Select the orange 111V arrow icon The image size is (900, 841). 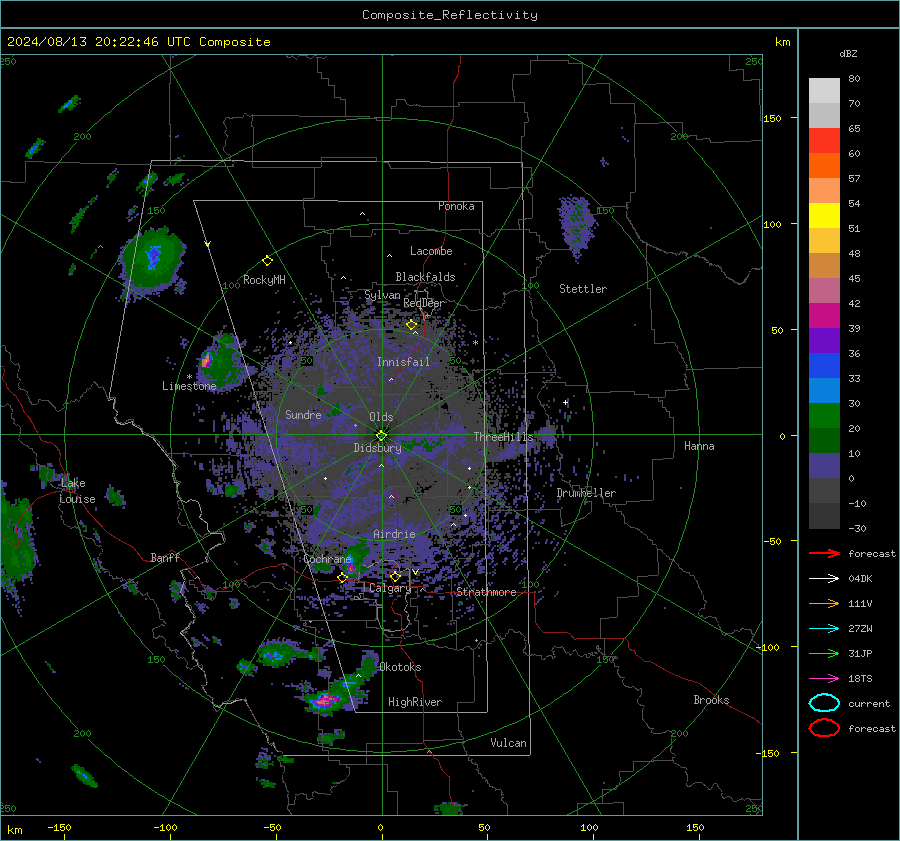point(824,603)
